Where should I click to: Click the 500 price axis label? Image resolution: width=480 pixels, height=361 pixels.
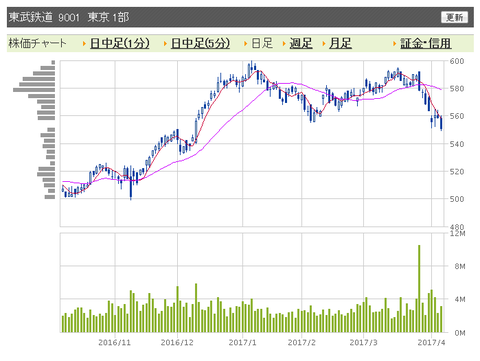(x=457, y=199)
